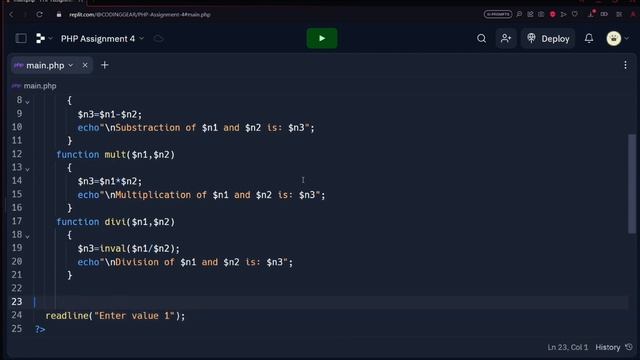Click the browser address bar URL

tap(140, 15)
